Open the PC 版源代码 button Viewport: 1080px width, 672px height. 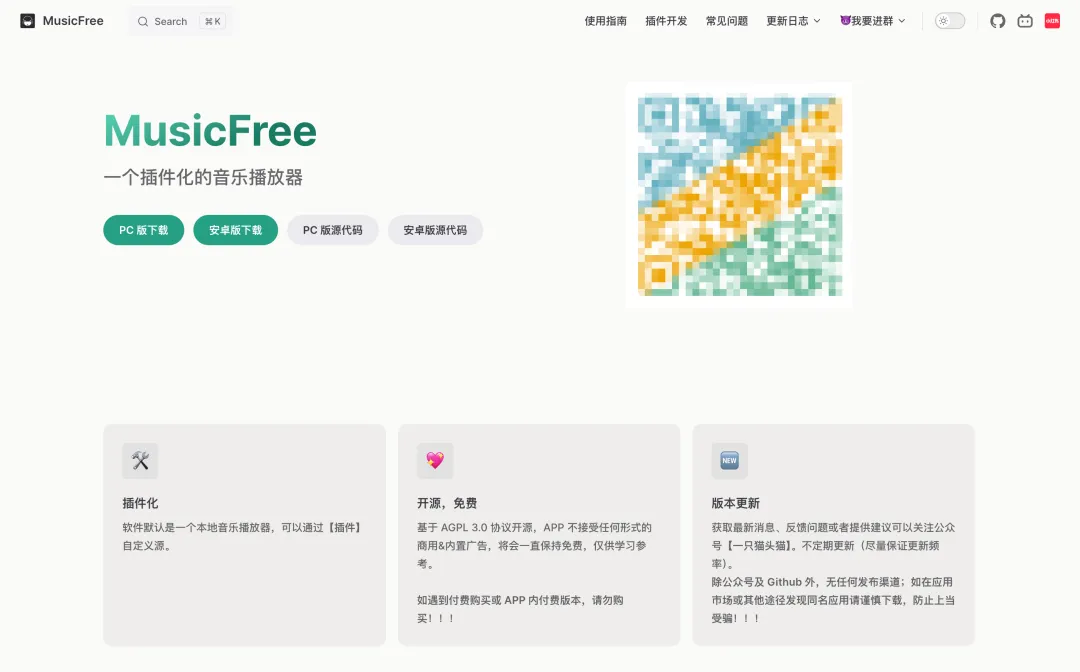point(333,230)
